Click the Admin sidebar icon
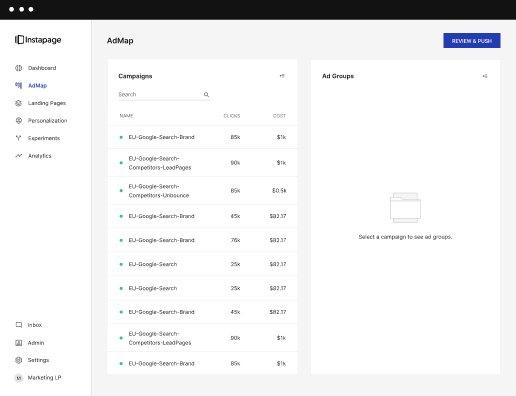Screen dimensions: 516x396 (x=19, y=343)
